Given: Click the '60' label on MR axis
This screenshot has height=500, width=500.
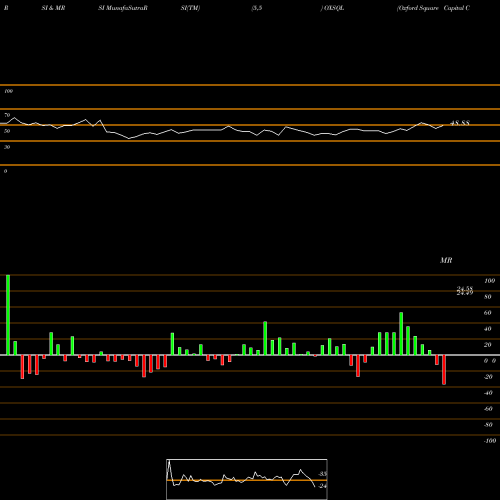Looking at the screenshot, I should (487, 313).
